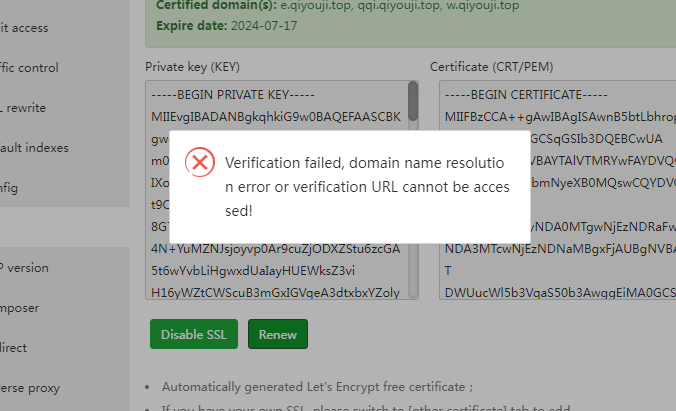This screenshot has width=676, height=411.
Task: Open the rewrite sidebar item
Action: 24,108
